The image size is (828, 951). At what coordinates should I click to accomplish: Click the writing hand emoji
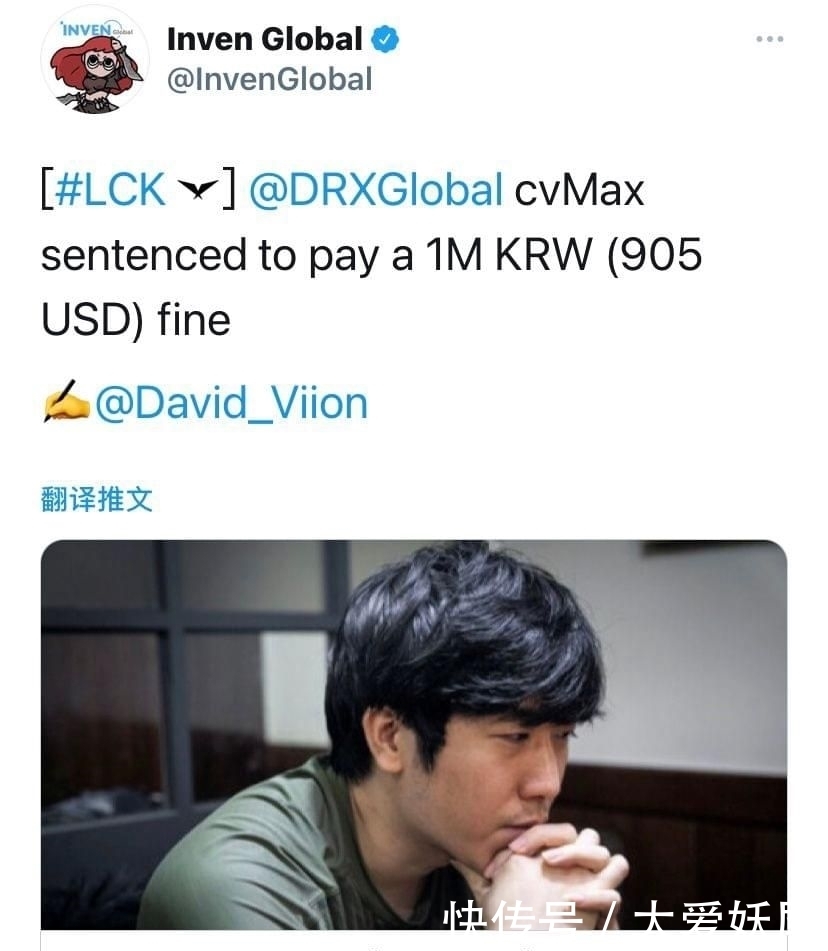pyautogui.click(x=66, y=402)
